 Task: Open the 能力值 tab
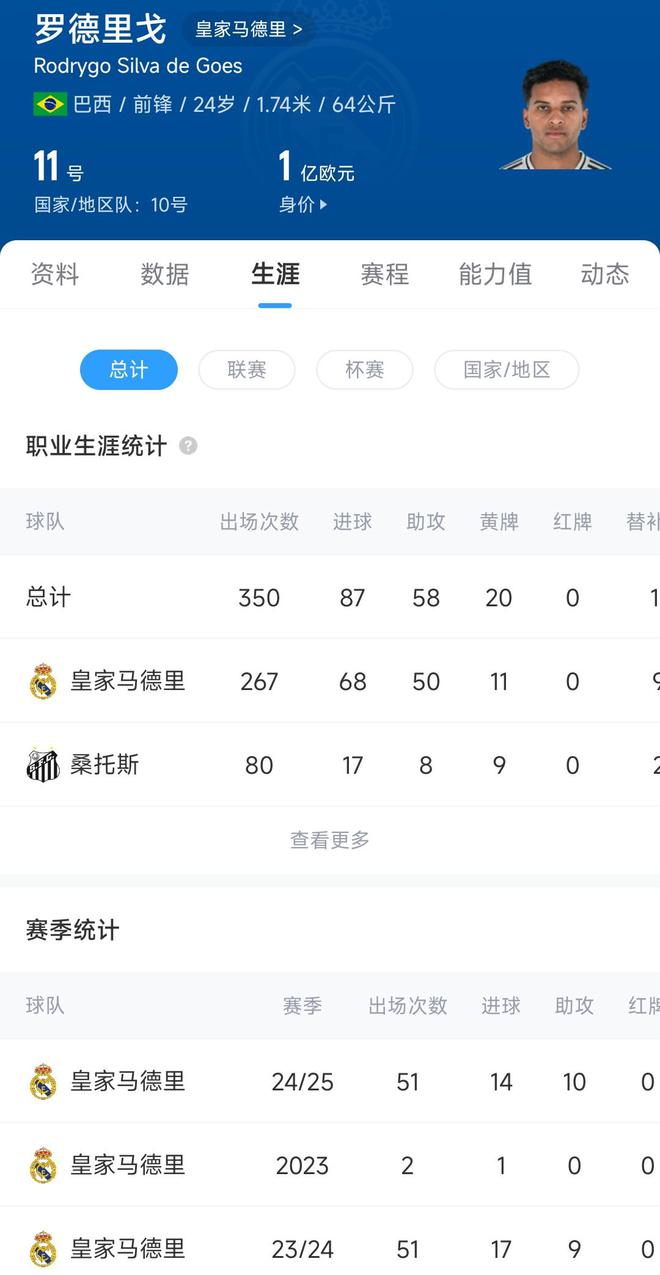click(x=495, y=274)
